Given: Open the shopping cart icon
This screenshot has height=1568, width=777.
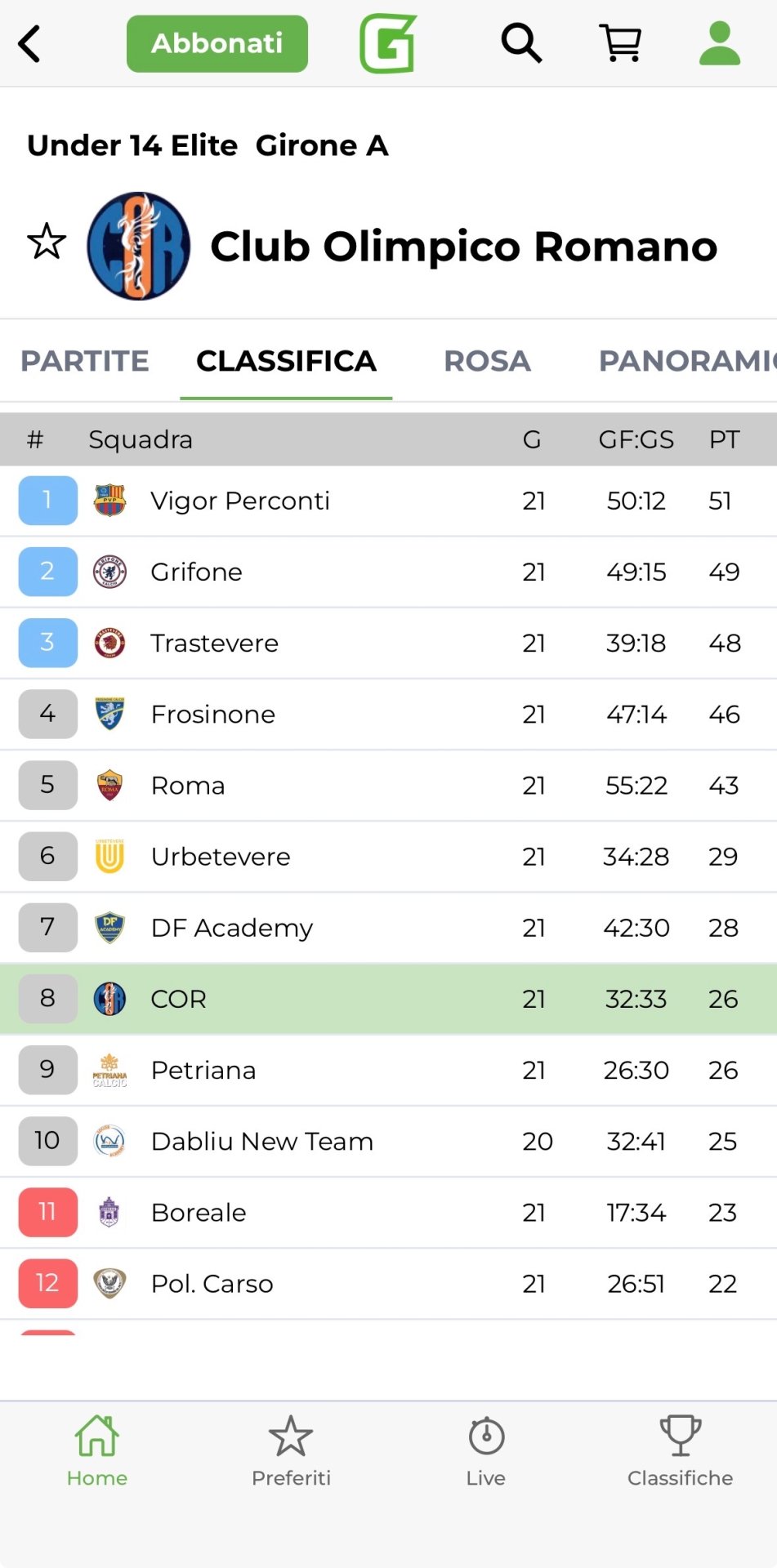Looking at the screenshot, I should pyautogui.click(x=620, y=43).
